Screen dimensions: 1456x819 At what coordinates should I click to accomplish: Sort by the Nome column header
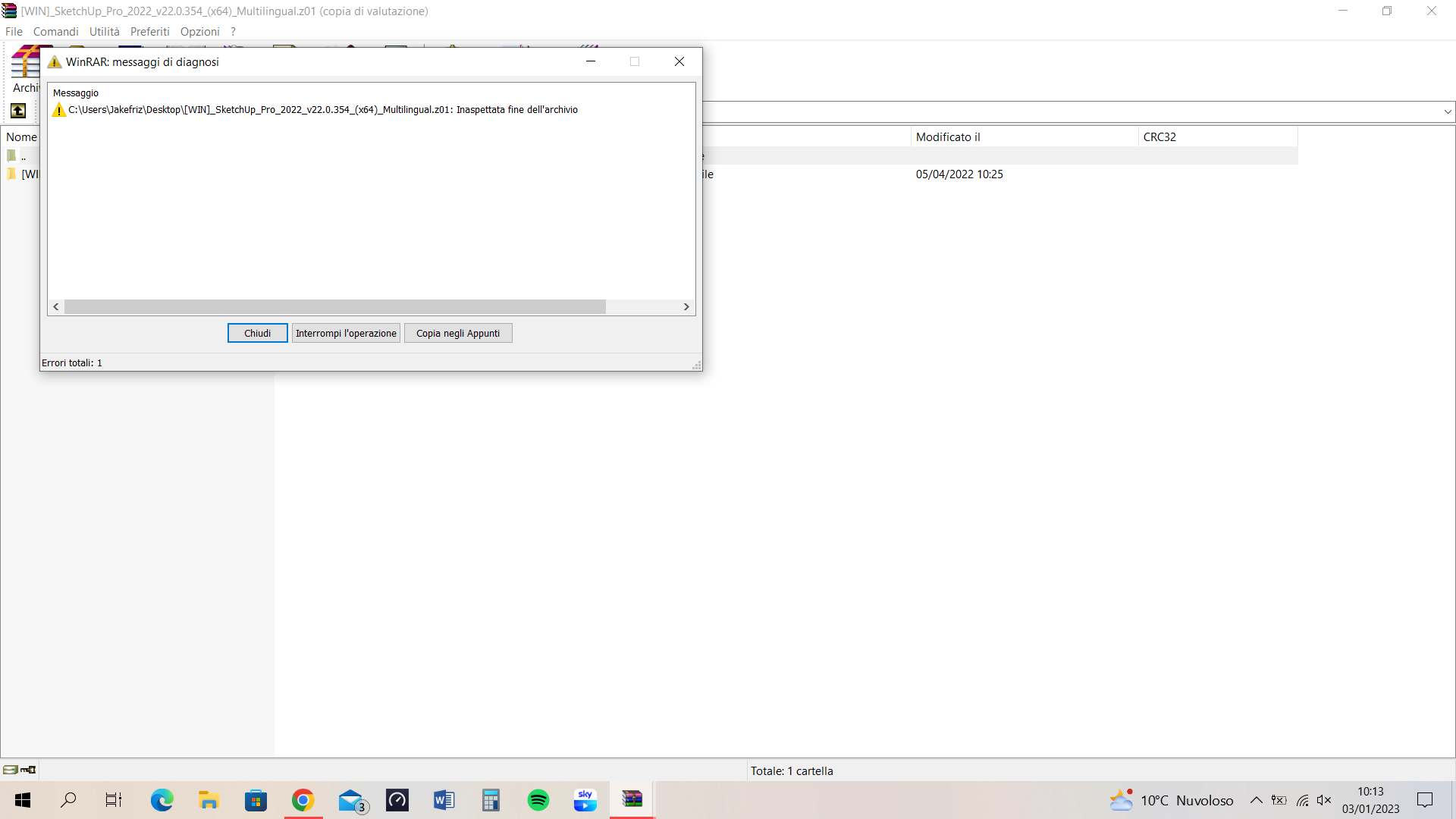click(21, 136)
